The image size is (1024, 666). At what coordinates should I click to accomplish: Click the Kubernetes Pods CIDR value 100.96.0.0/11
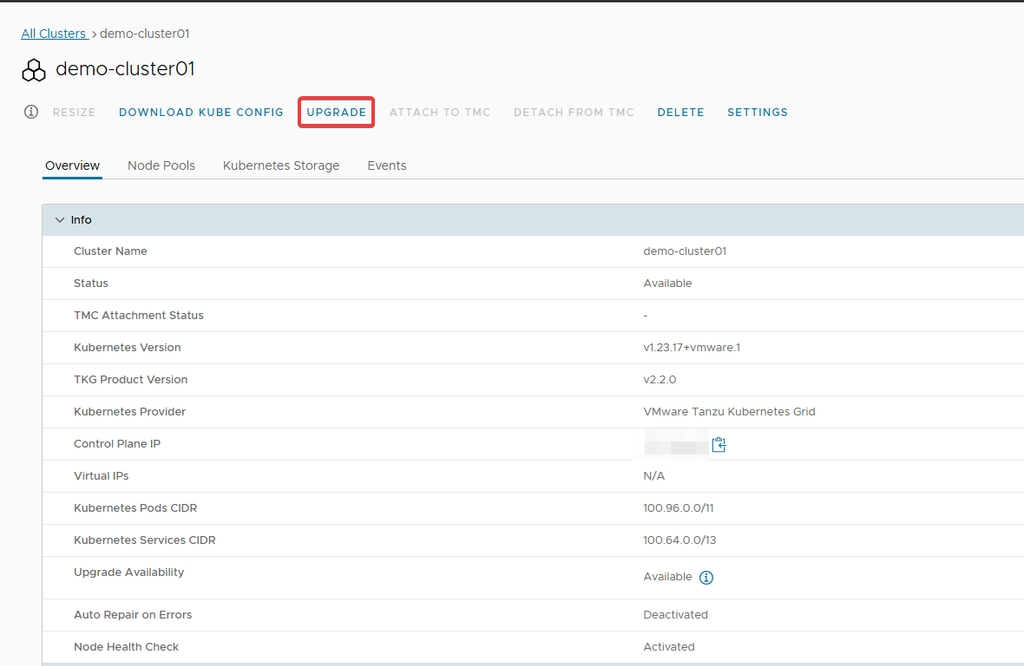point(678,508)
